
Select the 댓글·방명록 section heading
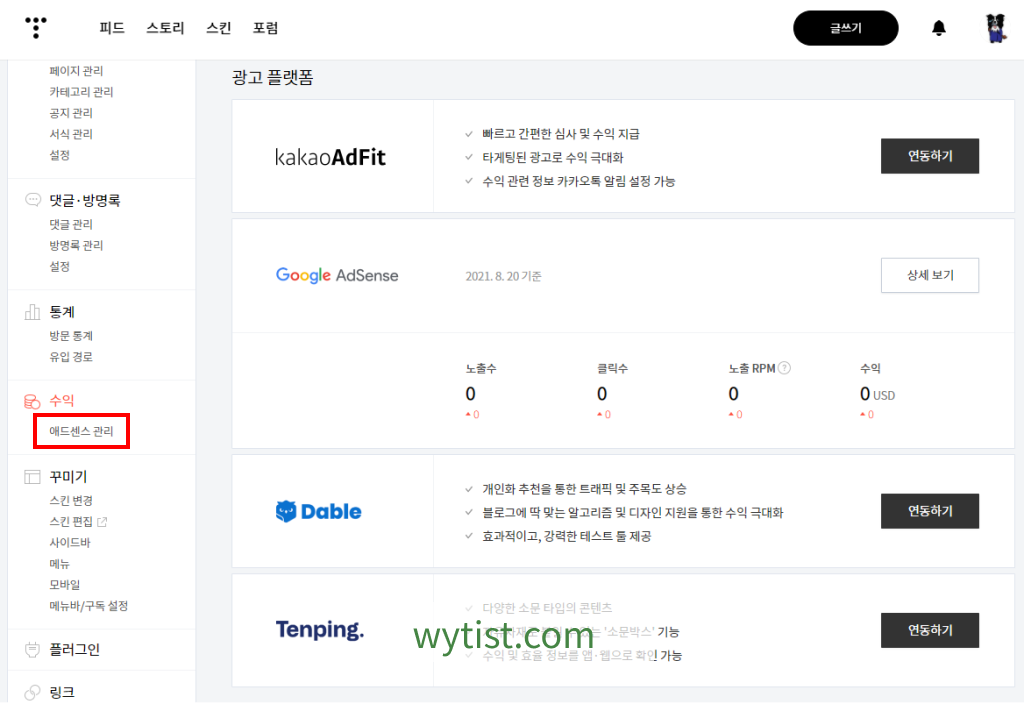pos(85,201)
